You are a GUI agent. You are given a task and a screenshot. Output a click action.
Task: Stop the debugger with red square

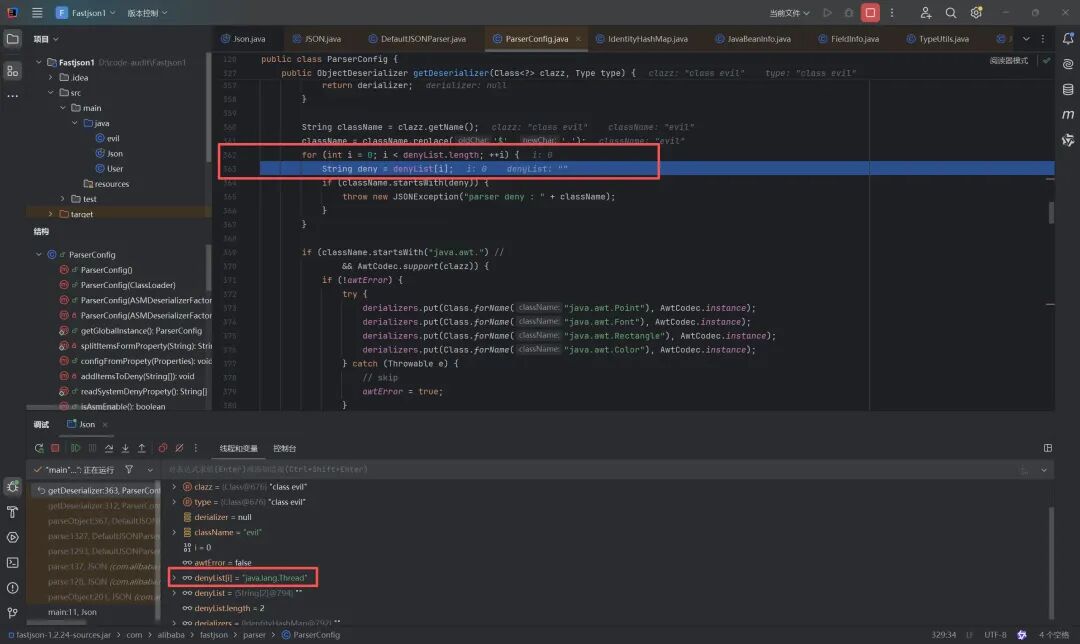pyautogui.click(x=56, y=448)
